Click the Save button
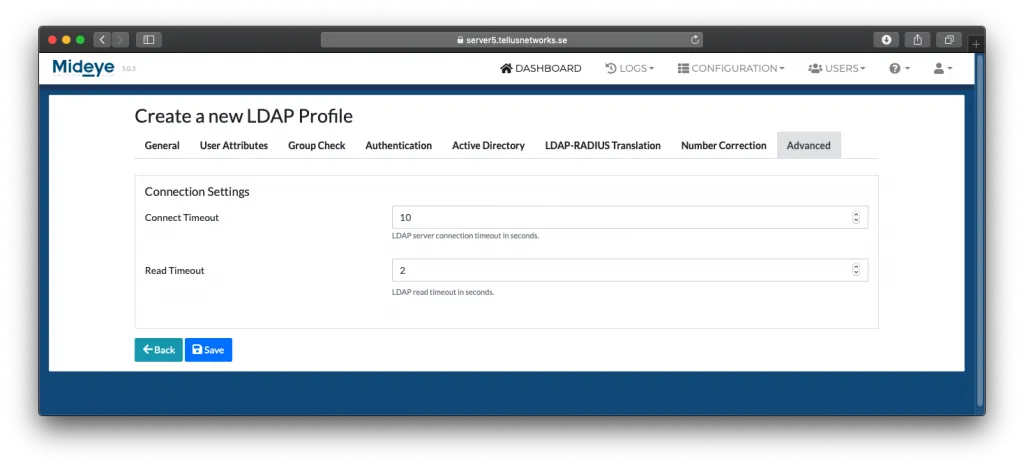The image size is (1024, 467). coord(208,349)
